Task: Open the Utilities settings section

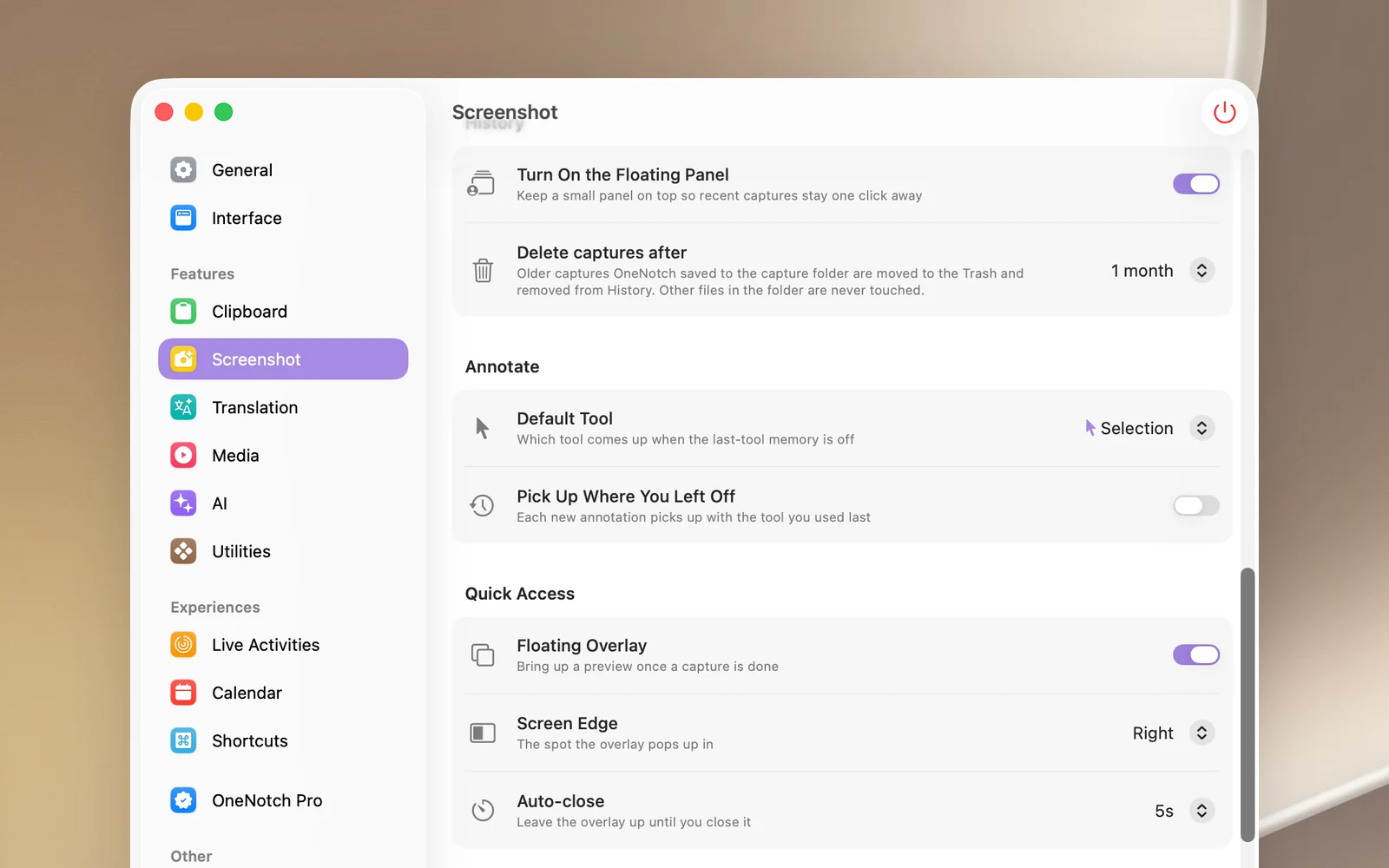Action: point(283,551)
